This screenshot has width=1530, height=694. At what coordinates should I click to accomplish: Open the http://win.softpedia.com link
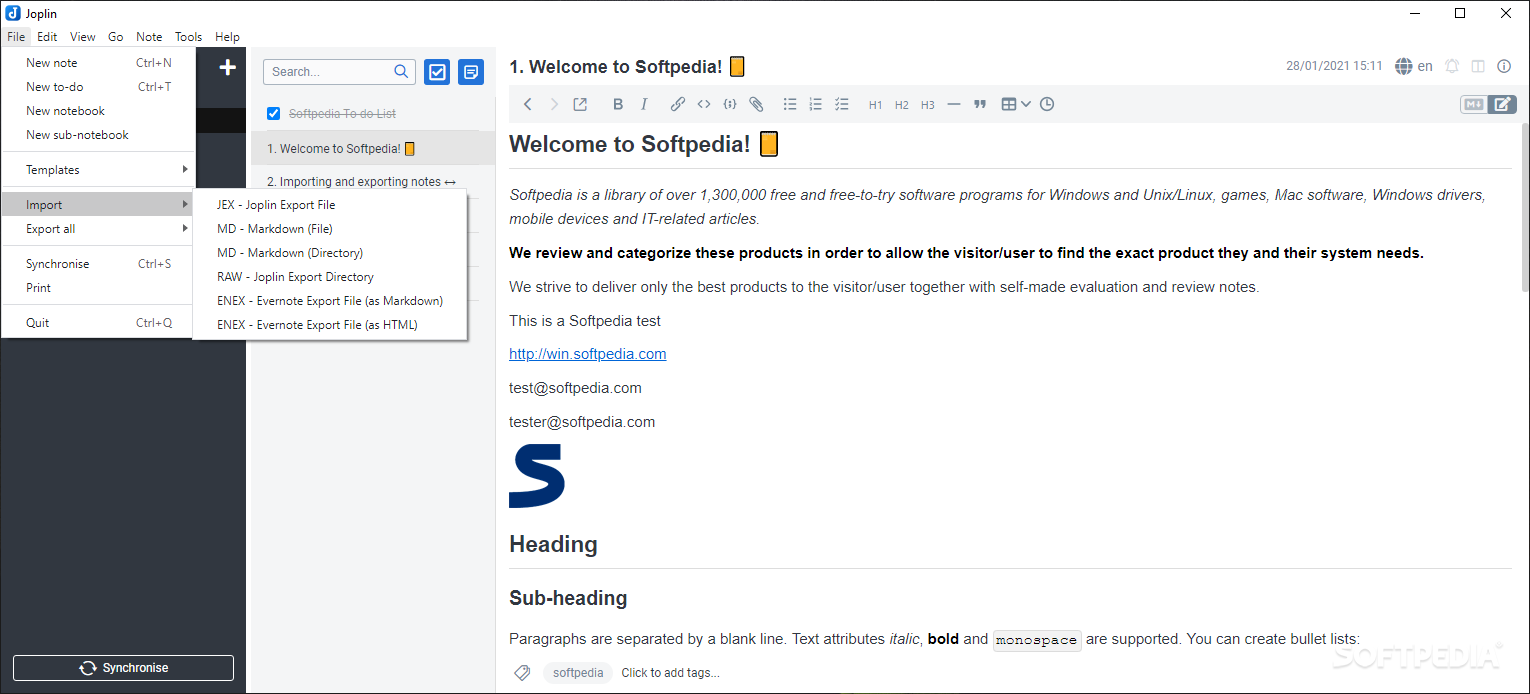(x=588, y=354)
